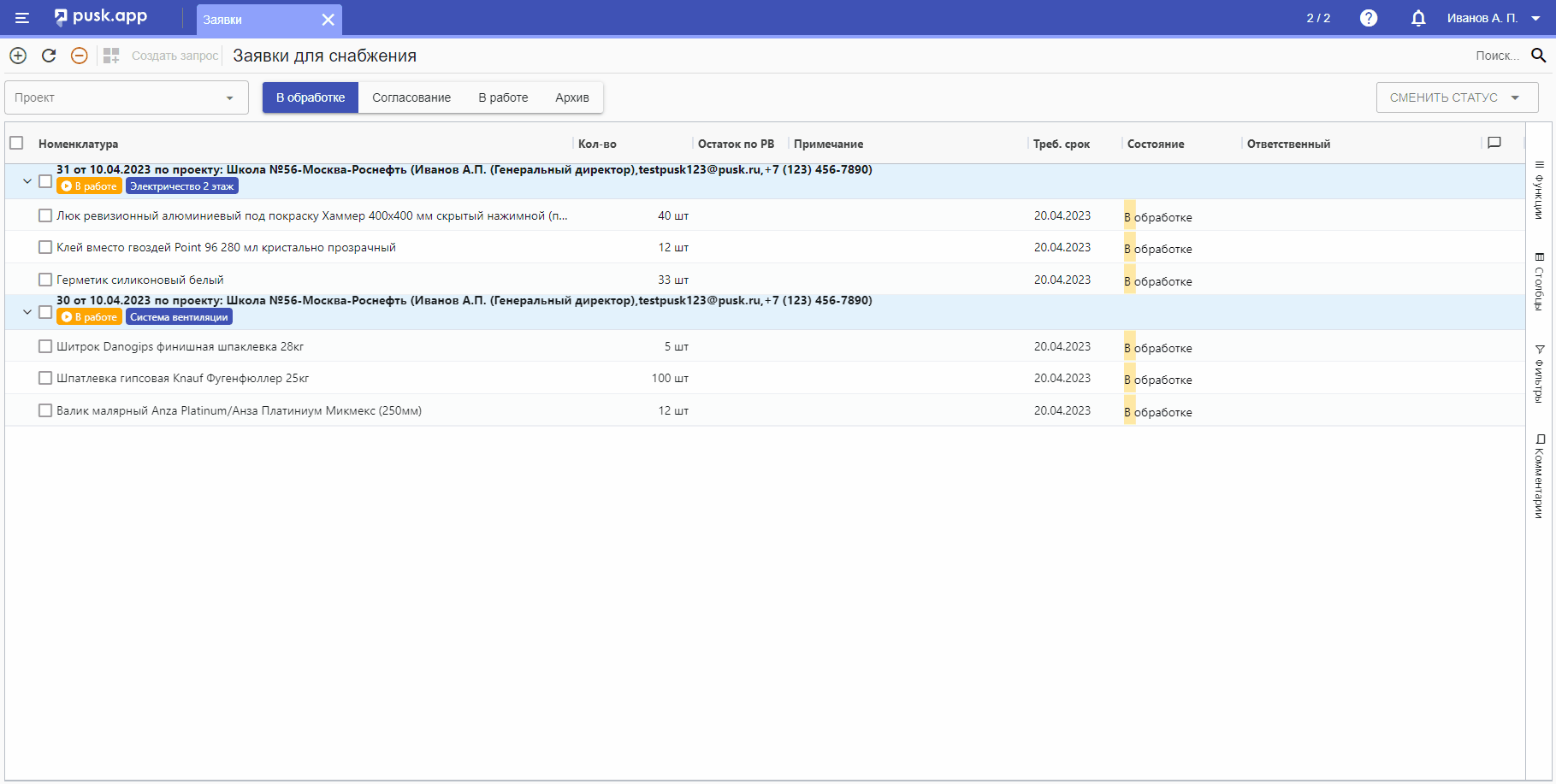Select all rows via header checkbox
Image resolution: width=1556 pixels, height=784 pixels.
pos(16,143)
